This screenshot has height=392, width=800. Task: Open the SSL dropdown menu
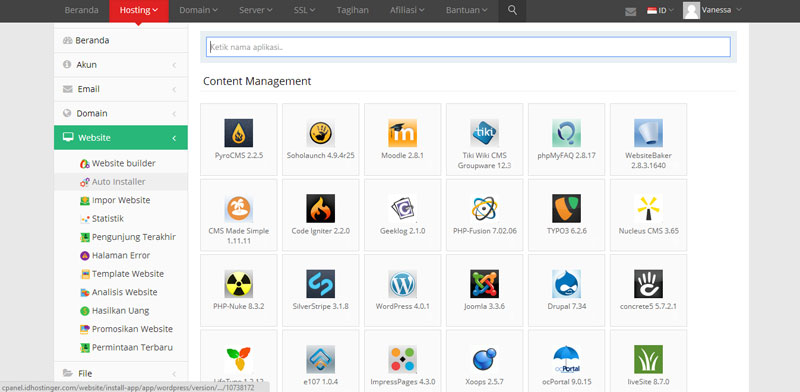tap(304, 10)
